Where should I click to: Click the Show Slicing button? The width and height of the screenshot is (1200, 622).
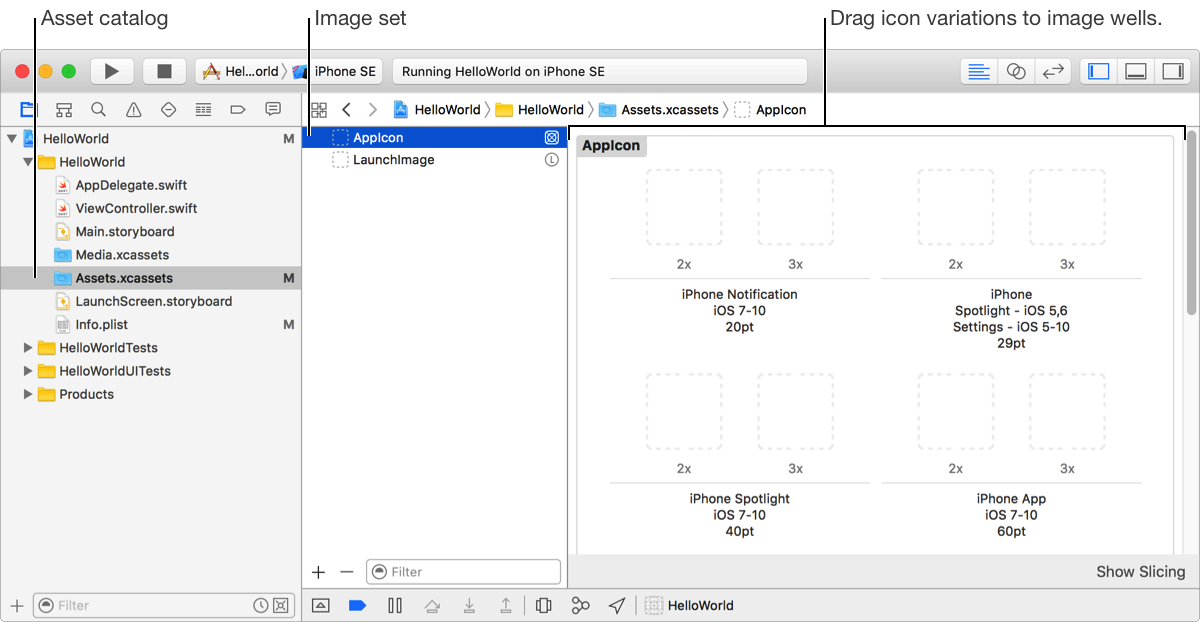(1140, 572)
